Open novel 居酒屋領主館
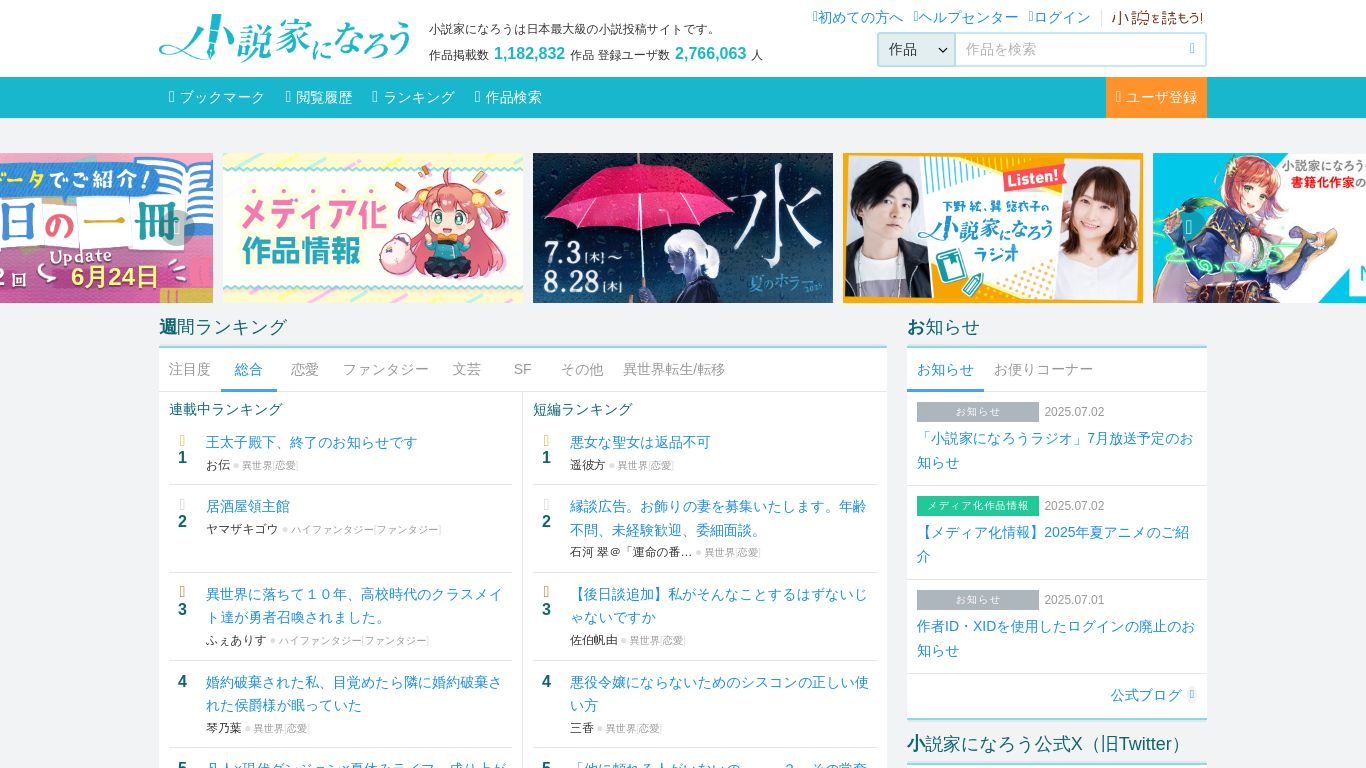The height and width of the screenshot is (768, 1366). click(248, 506)
